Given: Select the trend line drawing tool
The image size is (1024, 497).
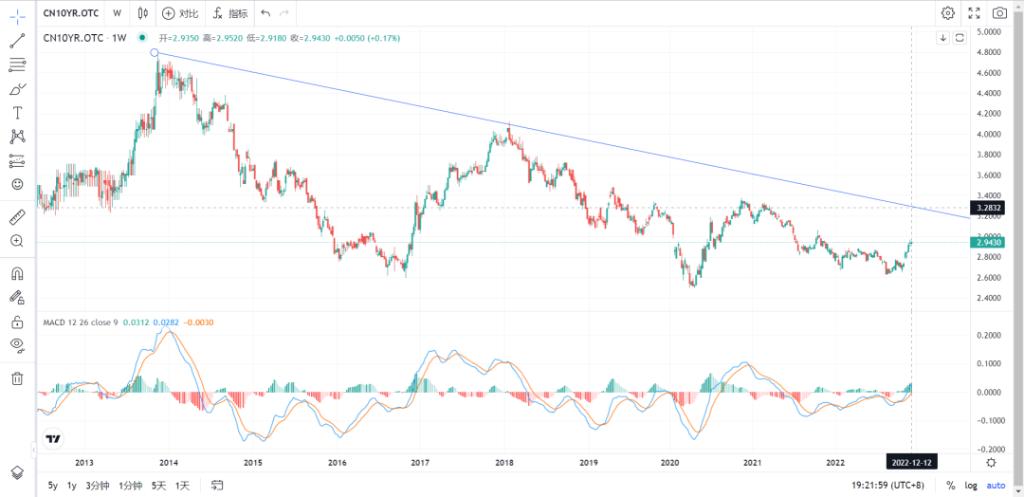Looking at the screenshot, I should click(17, 41).
